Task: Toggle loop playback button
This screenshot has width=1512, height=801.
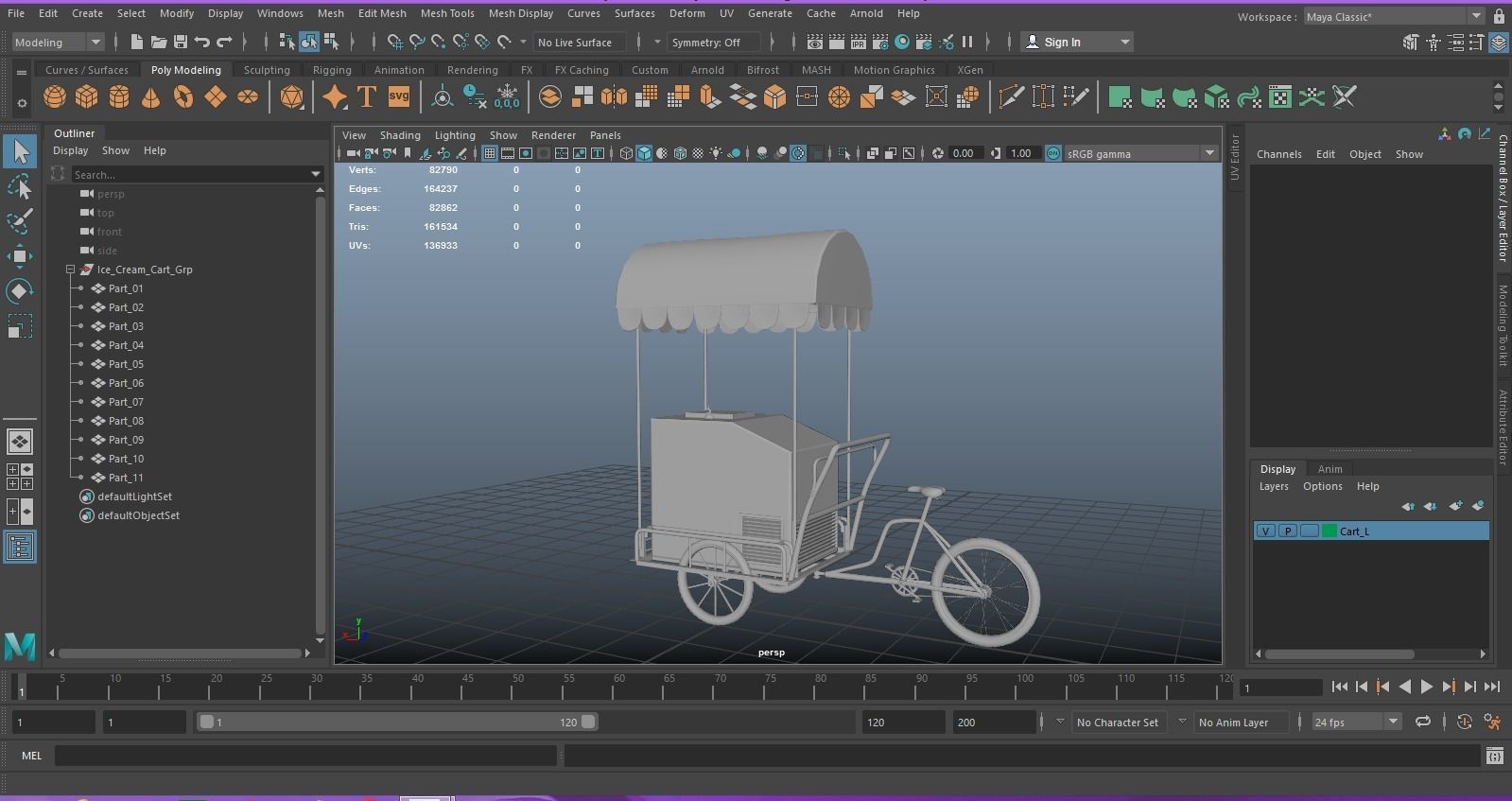Action: [1423, 723]
